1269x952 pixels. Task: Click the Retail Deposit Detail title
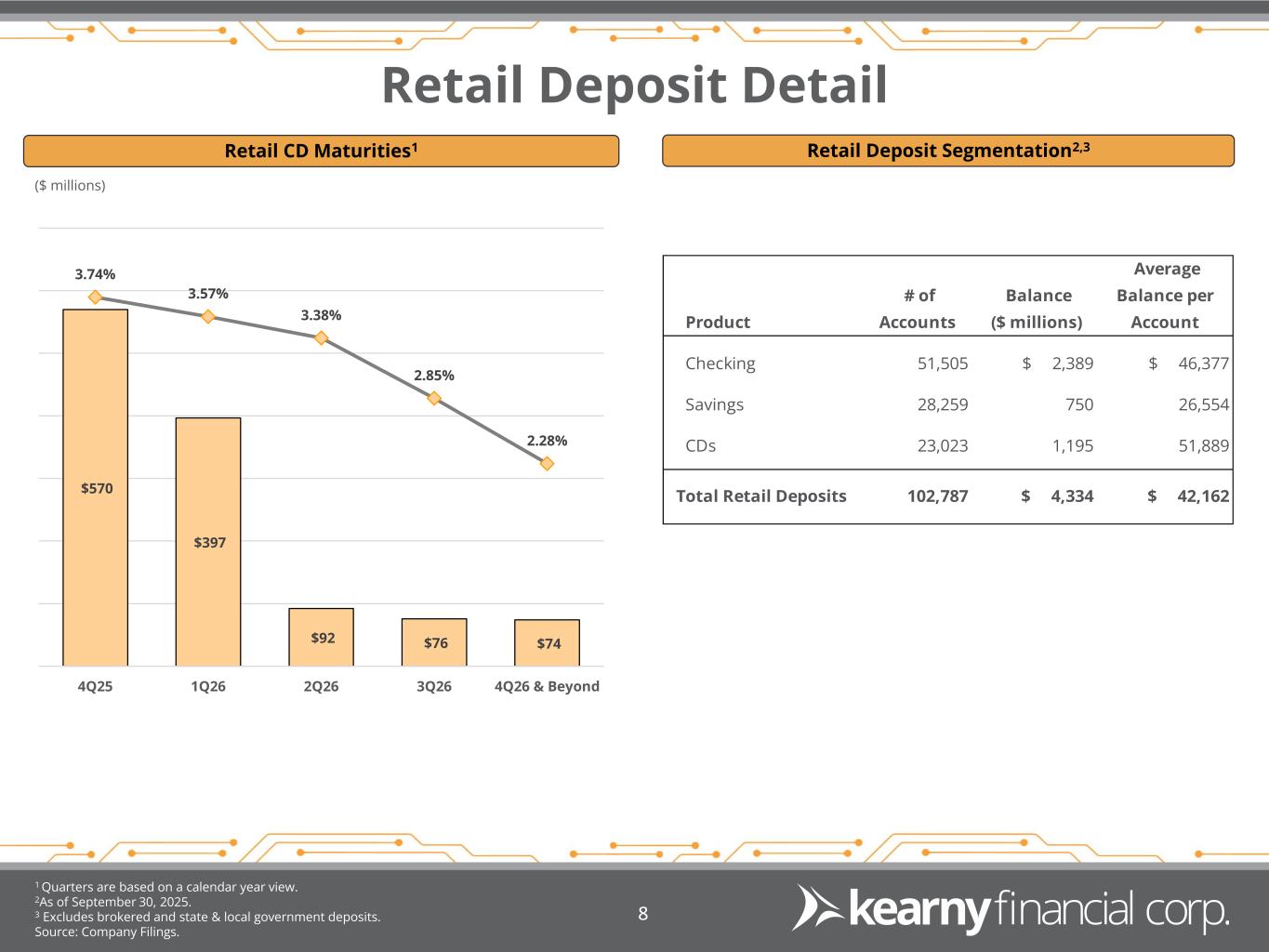(x=634, y=86)
